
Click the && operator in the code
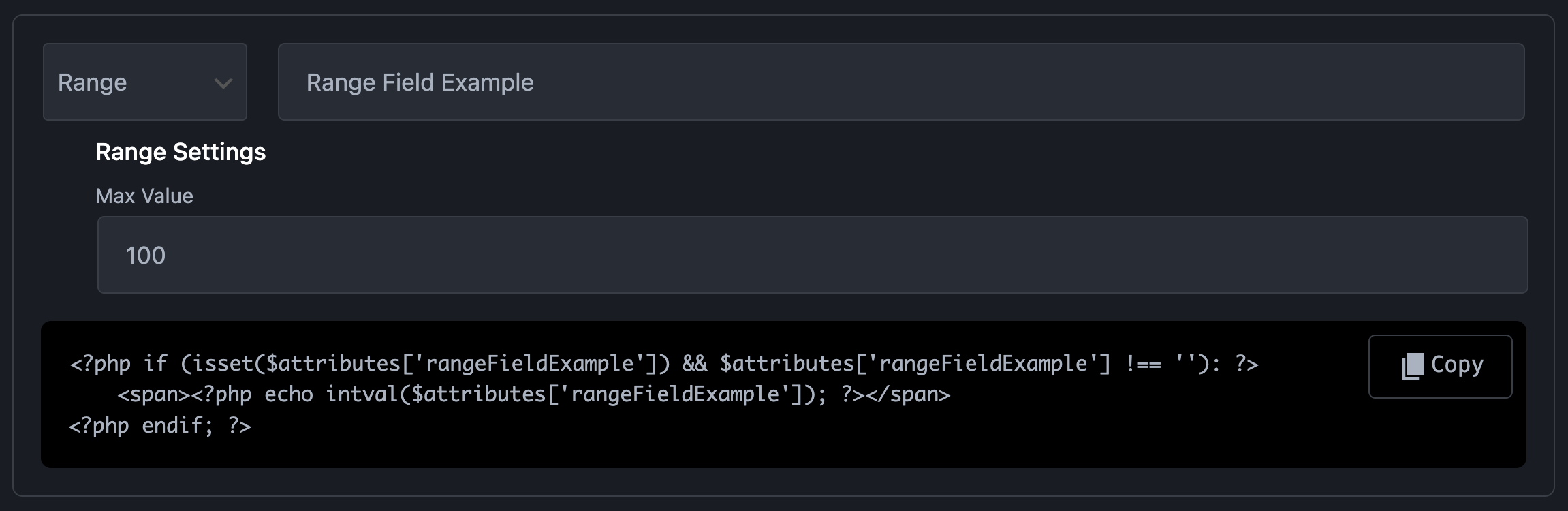[695, 364]
